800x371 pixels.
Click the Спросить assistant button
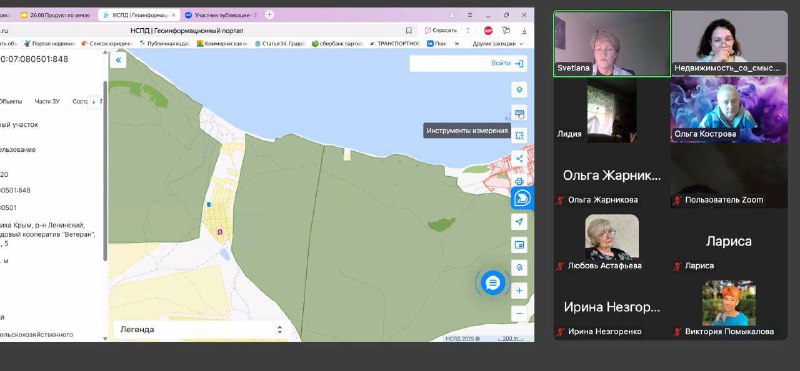coord(441,31)
